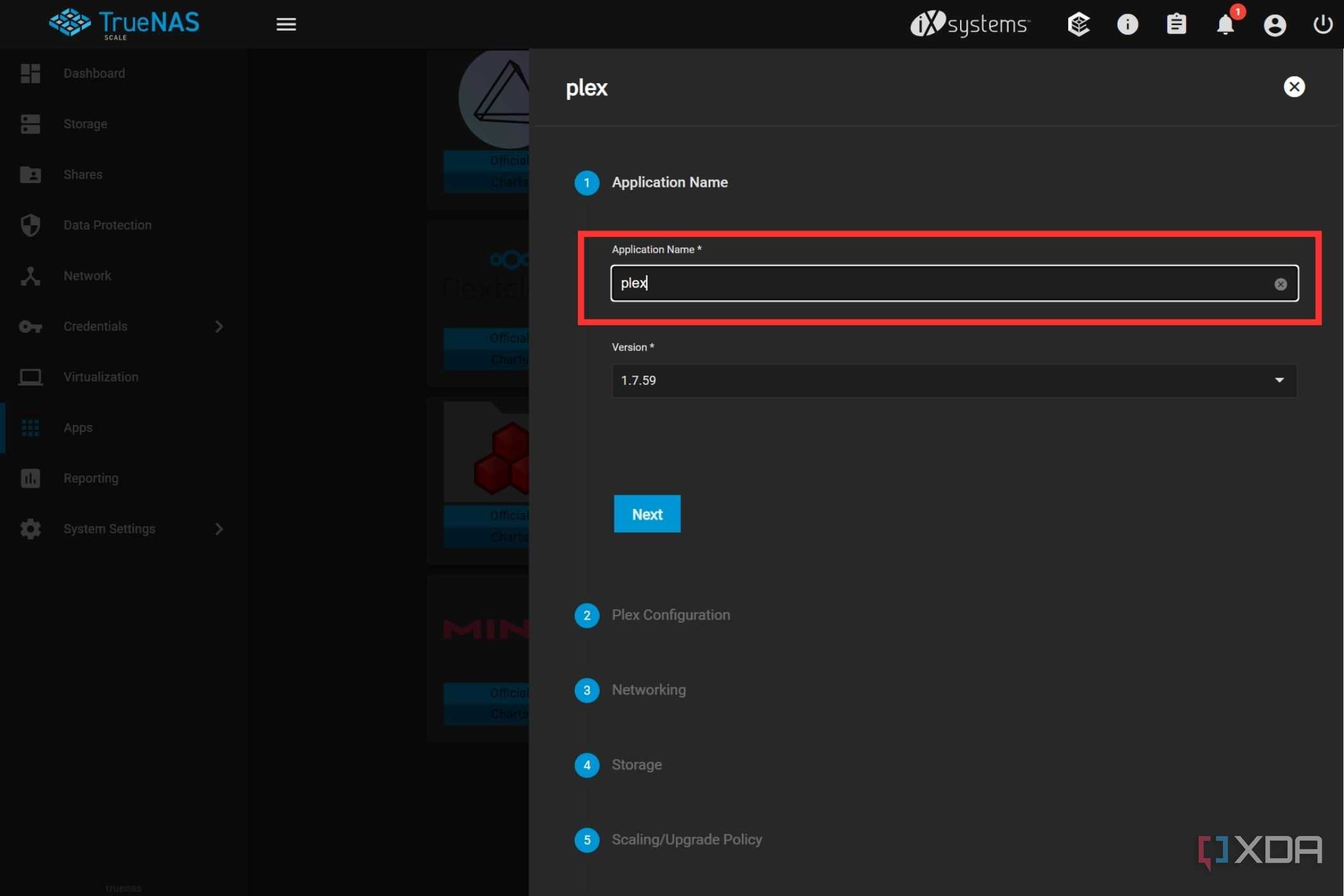
Task: Click the Data Protection shield icon
Action: tap(30, 225)
